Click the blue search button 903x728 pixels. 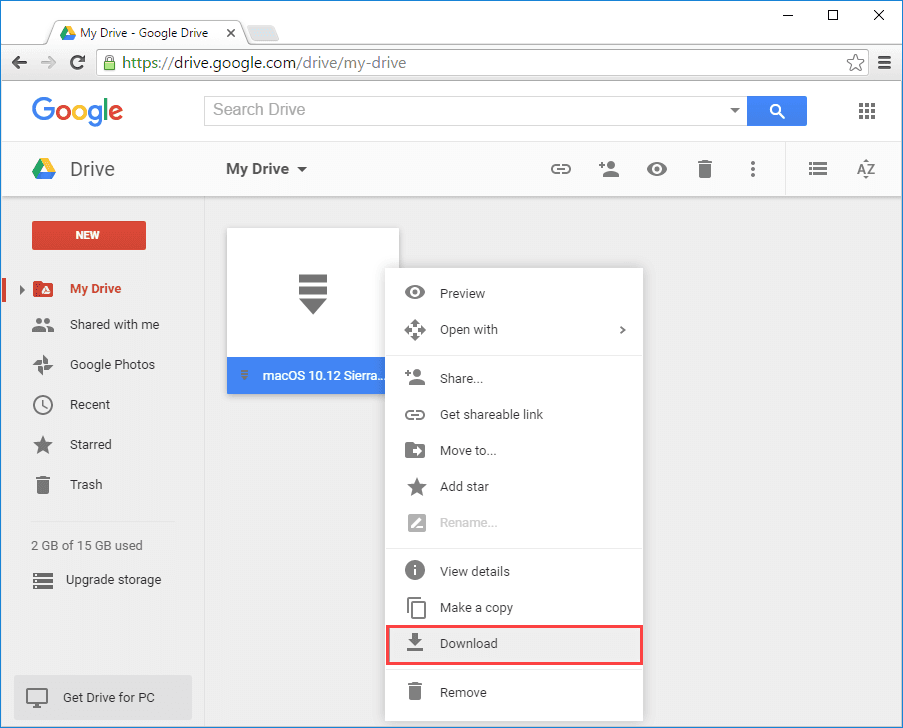(x=776, y=110)
